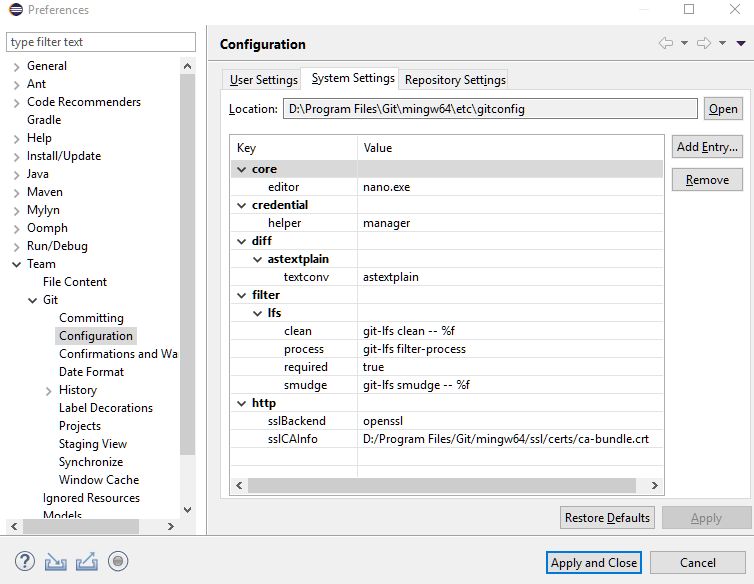The width and height of the screenshot is (754, 584).
Task: Click the Location path field
Action: 490,109
